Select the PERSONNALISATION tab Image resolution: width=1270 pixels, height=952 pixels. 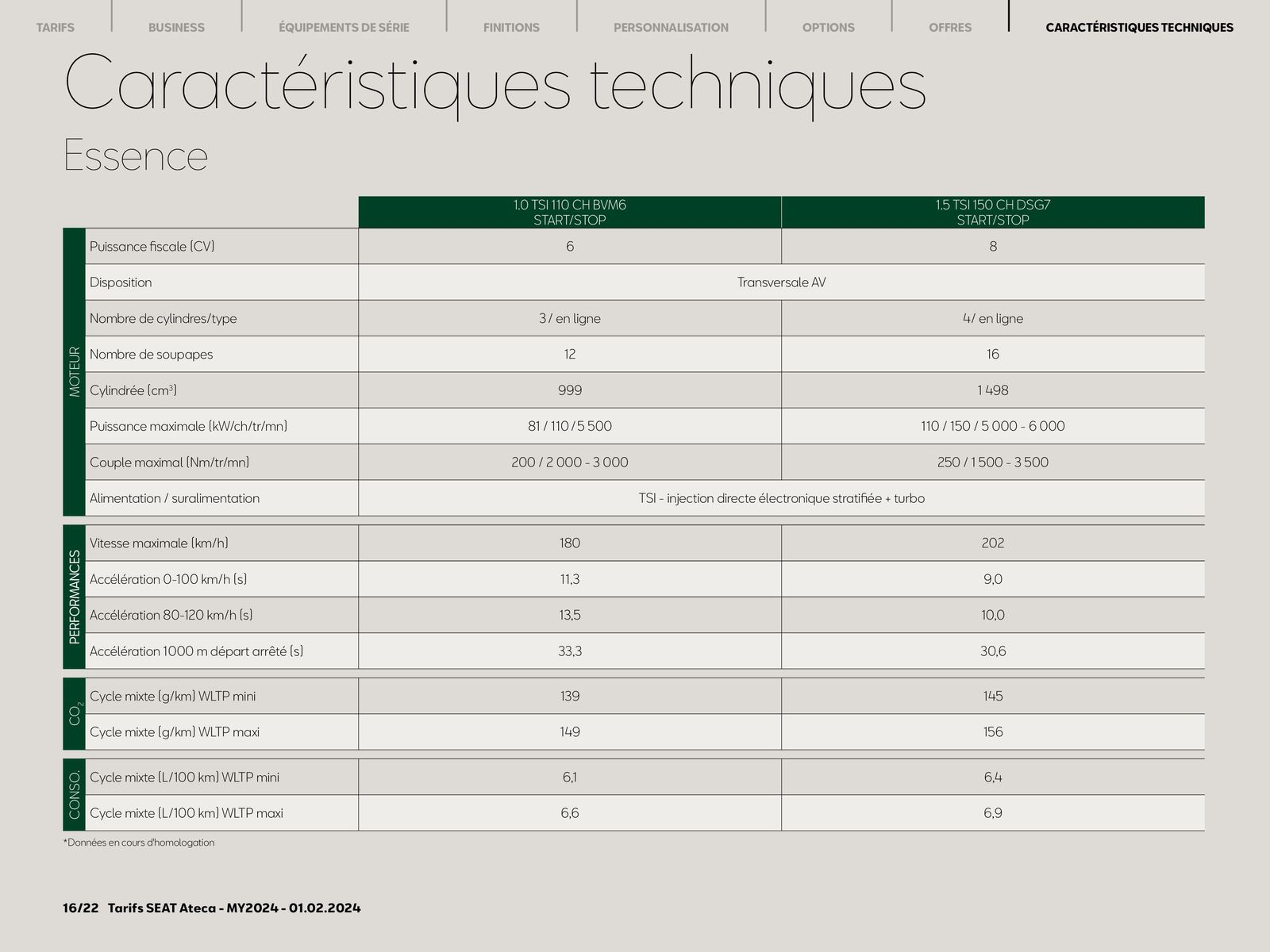pos(671,27)
